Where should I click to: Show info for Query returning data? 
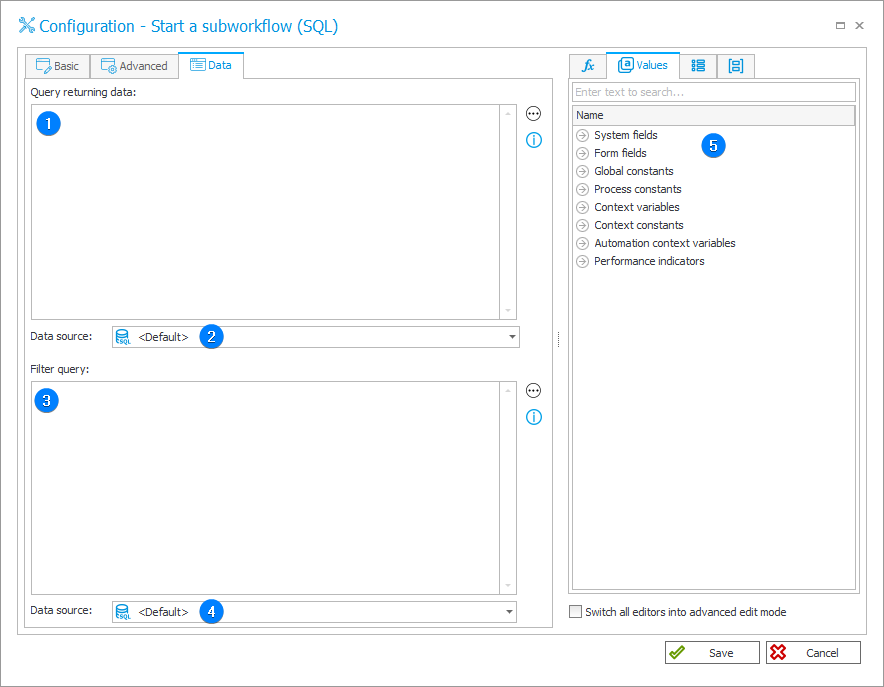point(533,140)
